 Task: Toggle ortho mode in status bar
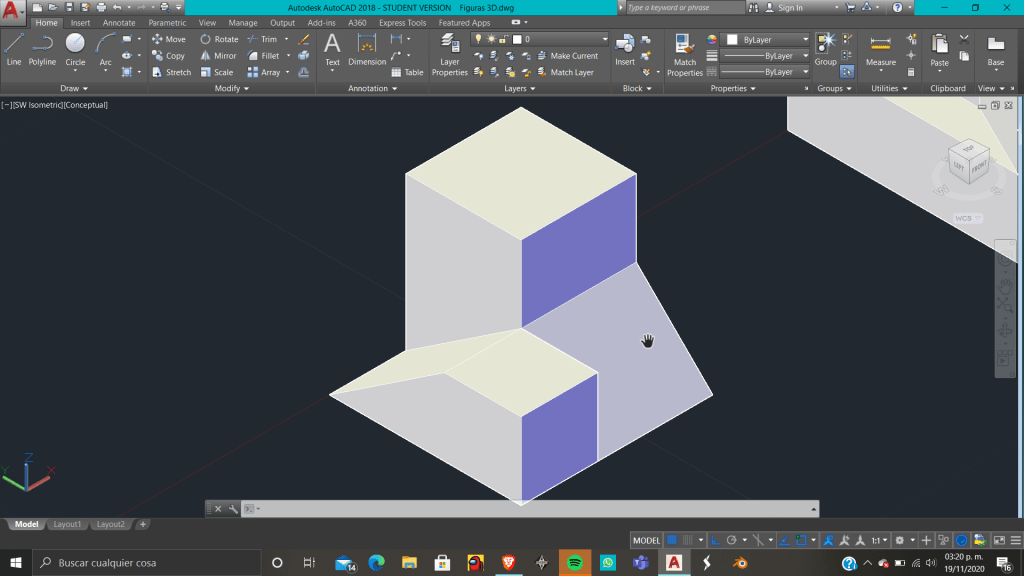tap(716, 540)
